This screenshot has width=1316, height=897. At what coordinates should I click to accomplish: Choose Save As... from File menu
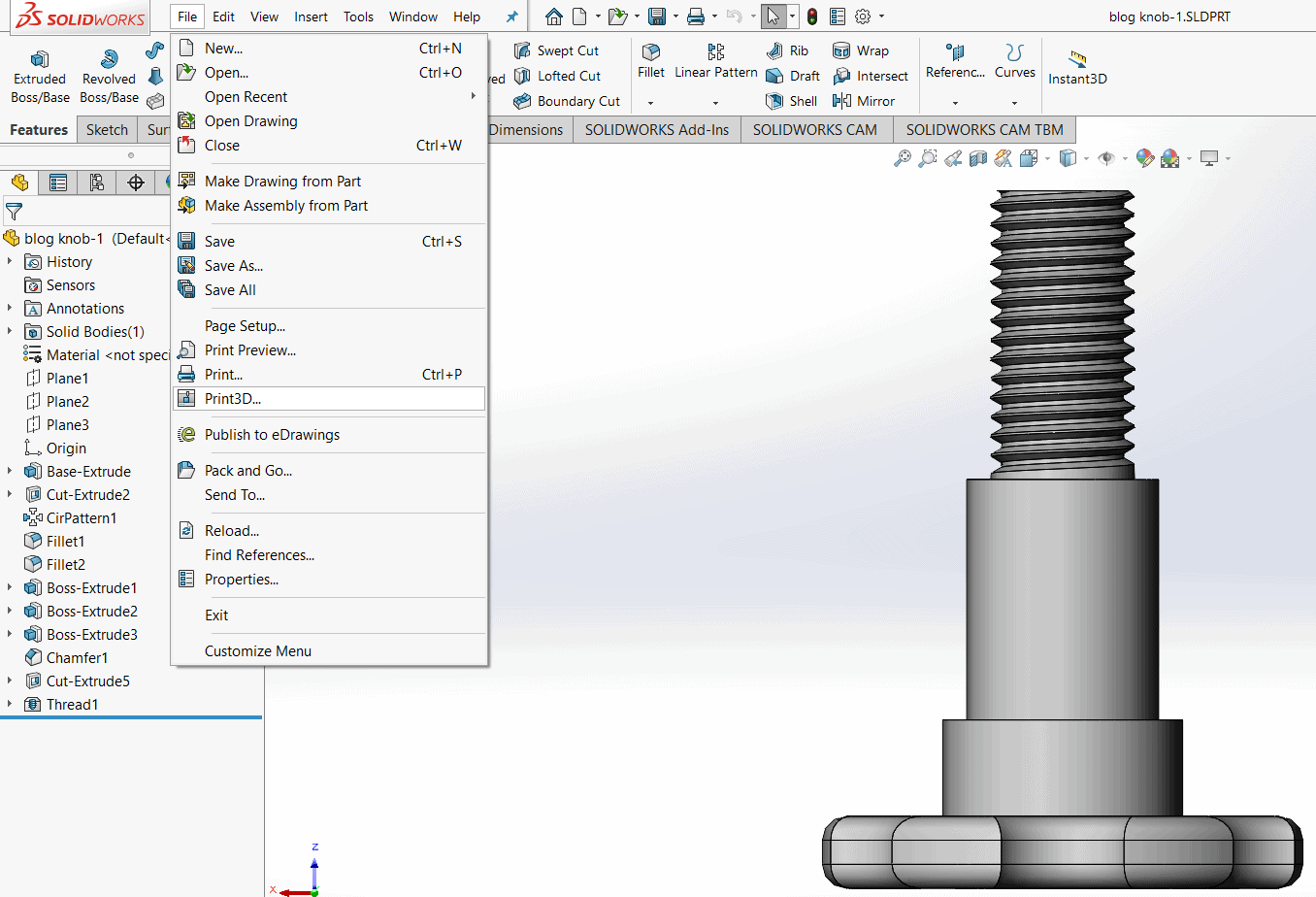coord(329,265)
